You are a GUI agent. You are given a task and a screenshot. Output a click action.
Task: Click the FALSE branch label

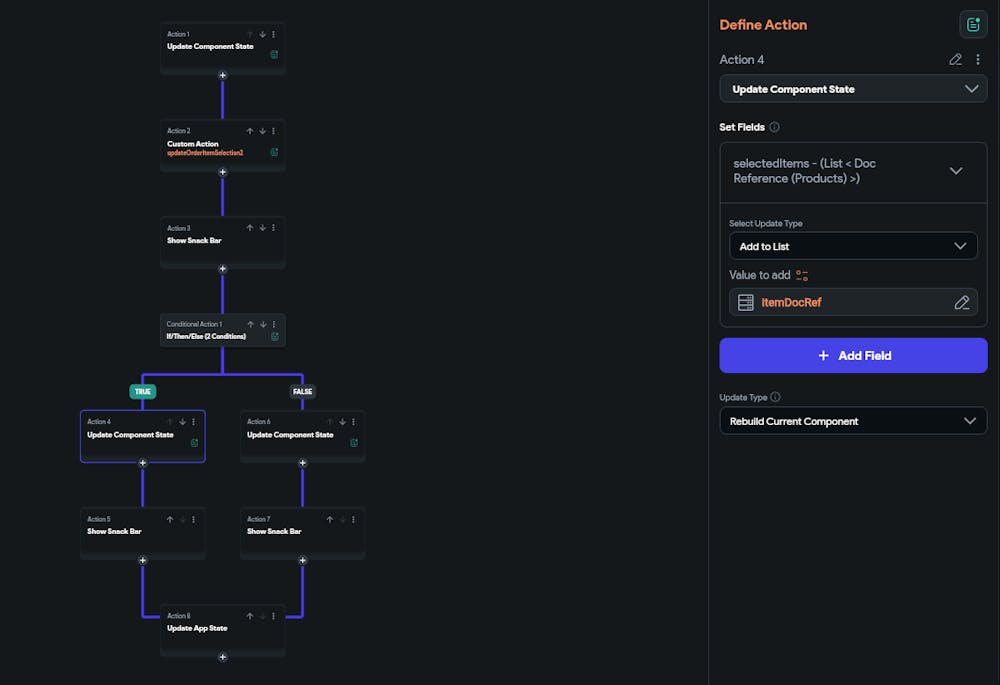tap(302, 391)
